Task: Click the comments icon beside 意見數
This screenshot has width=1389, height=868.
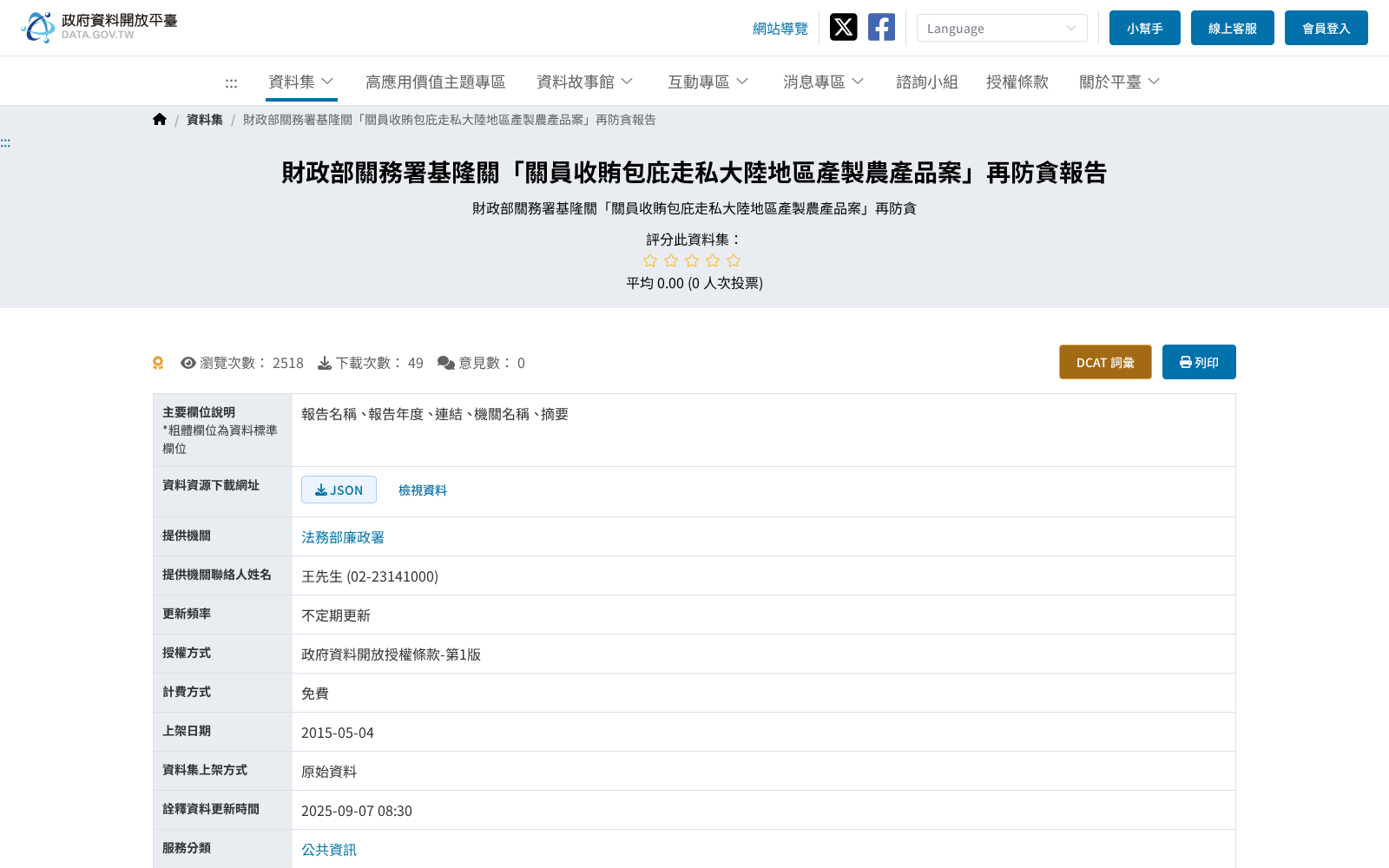Action: pos(446,363)
